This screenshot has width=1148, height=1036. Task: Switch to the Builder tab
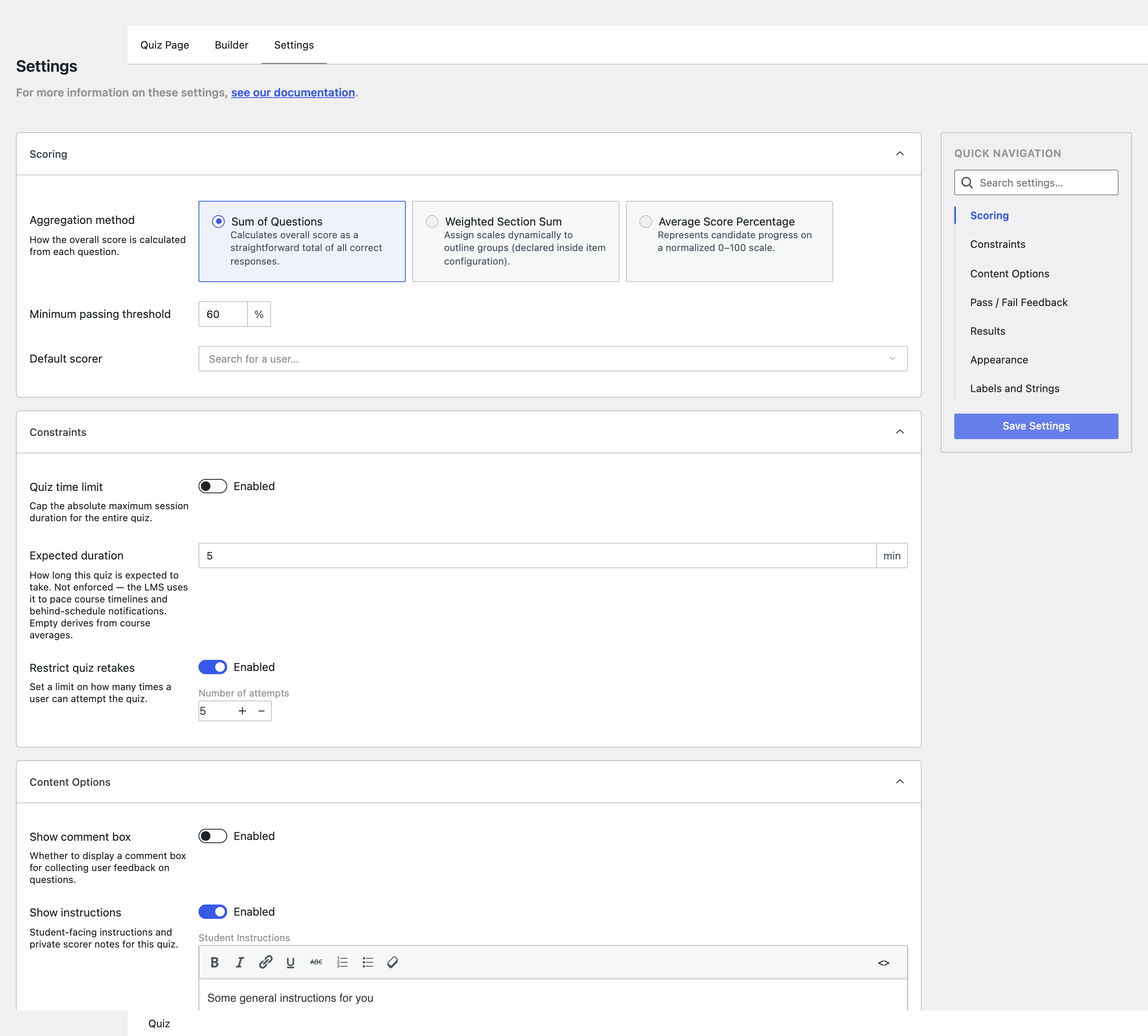tap(231, 45)
